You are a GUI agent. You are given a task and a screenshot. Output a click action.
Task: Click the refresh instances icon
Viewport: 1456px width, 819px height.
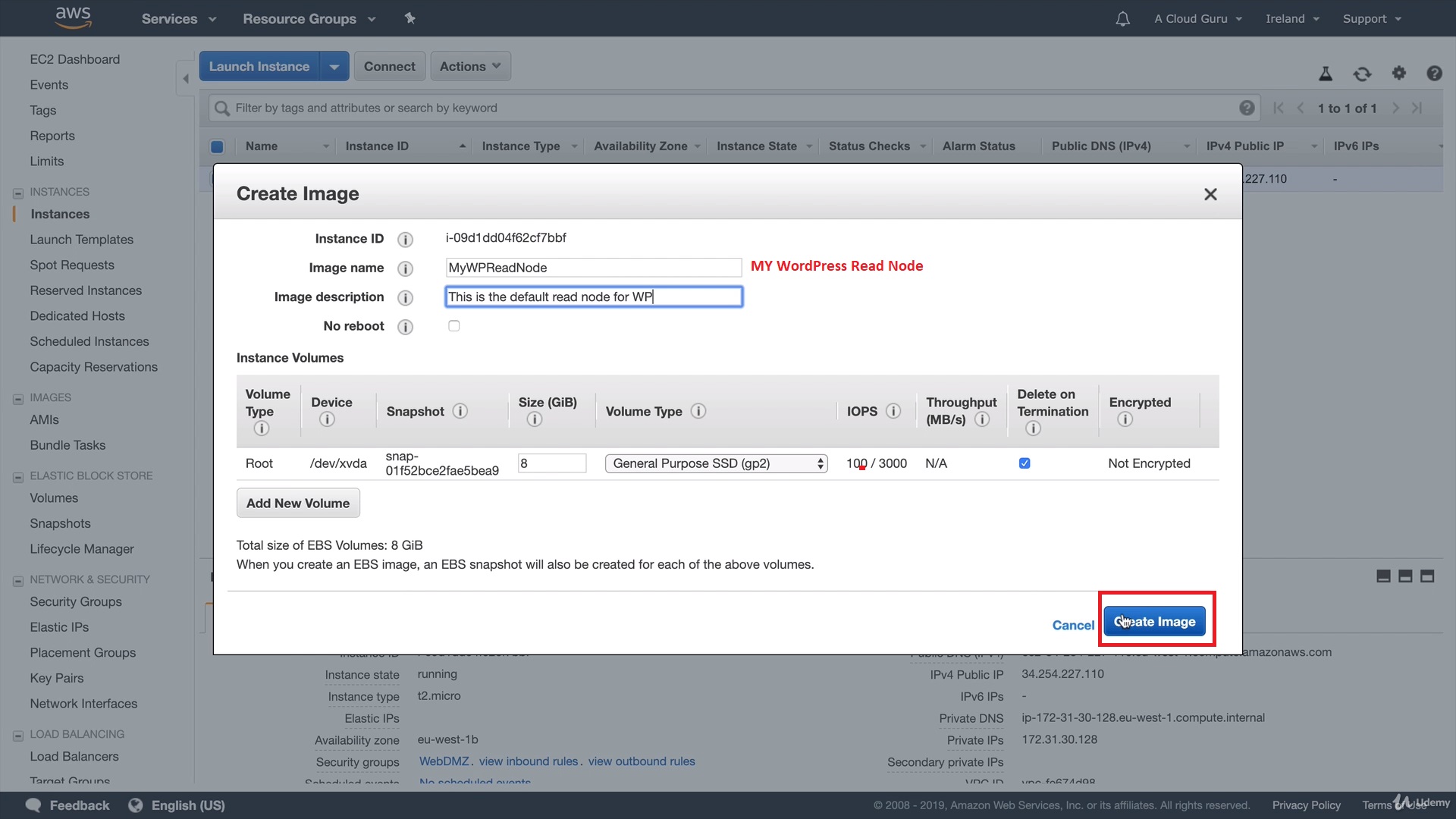1362,74
